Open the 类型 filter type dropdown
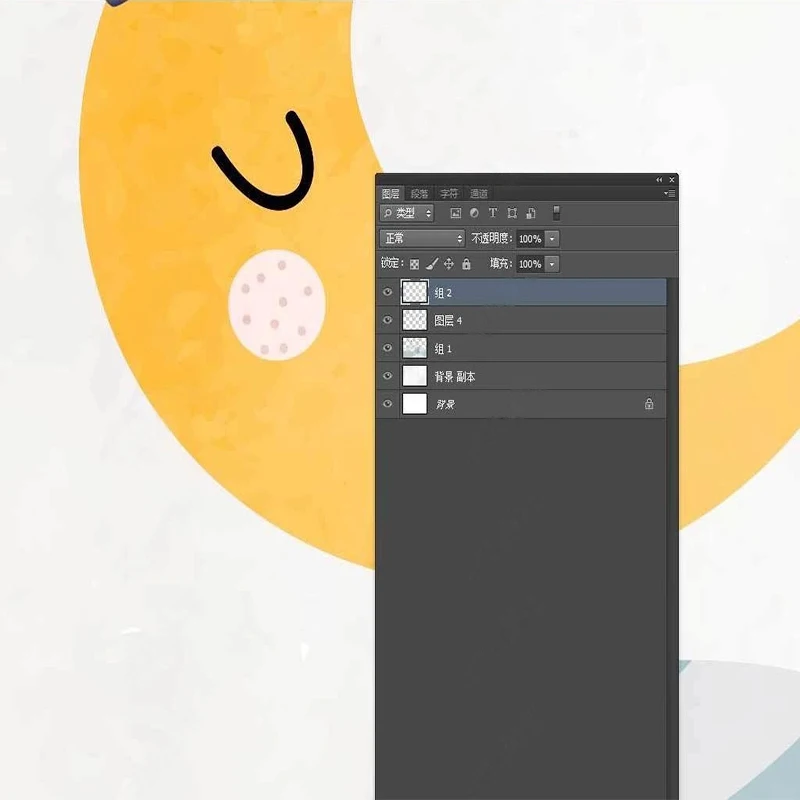This screenshot has height=800, width=800. [407, 213]
